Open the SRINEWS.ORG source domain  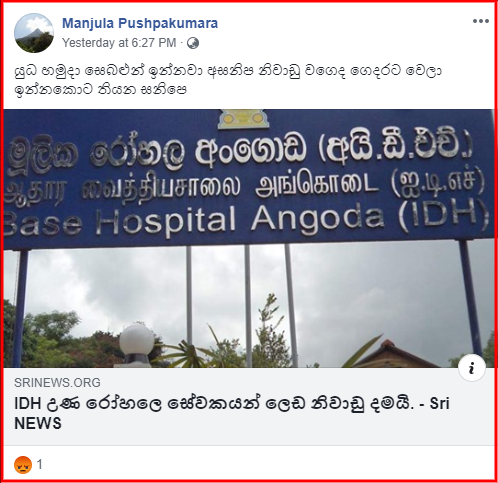pos(57,383)
